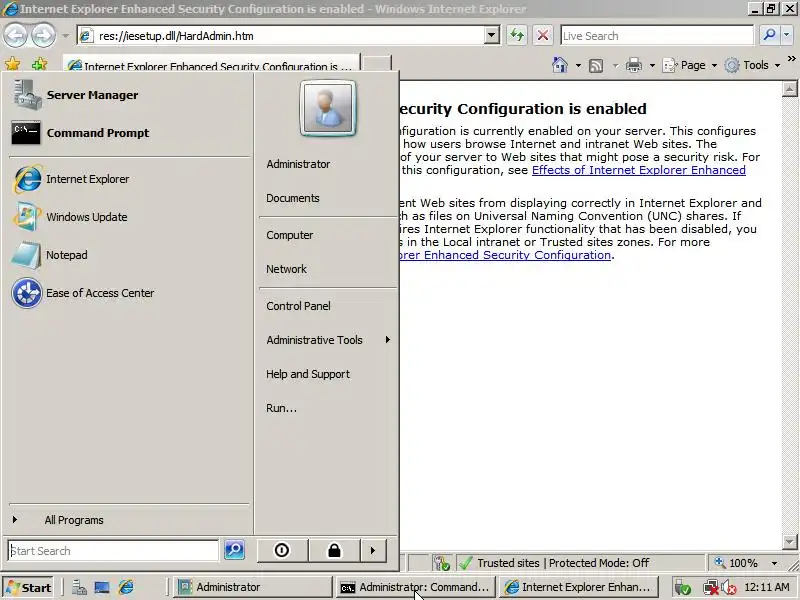
Task: Switch to Administrator: Command Prompt taskbar button
Action: [415, 587]
